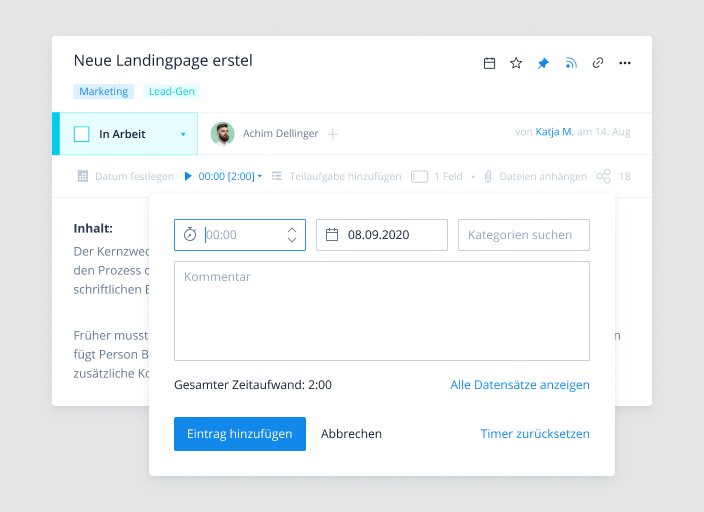Click the Lead-Gen tag

[172, 91]
